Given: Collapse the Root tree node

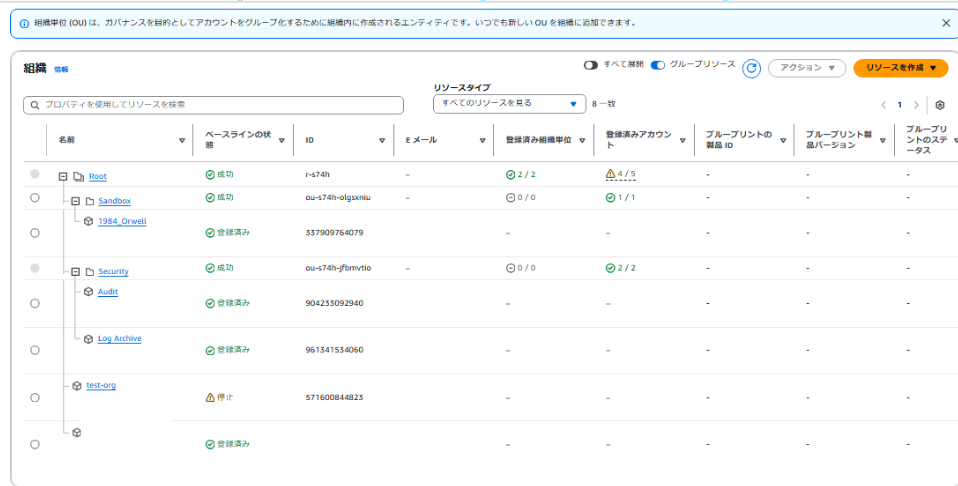Looking at the screenshot, I should pyautogui.click(x=63, y=176).
